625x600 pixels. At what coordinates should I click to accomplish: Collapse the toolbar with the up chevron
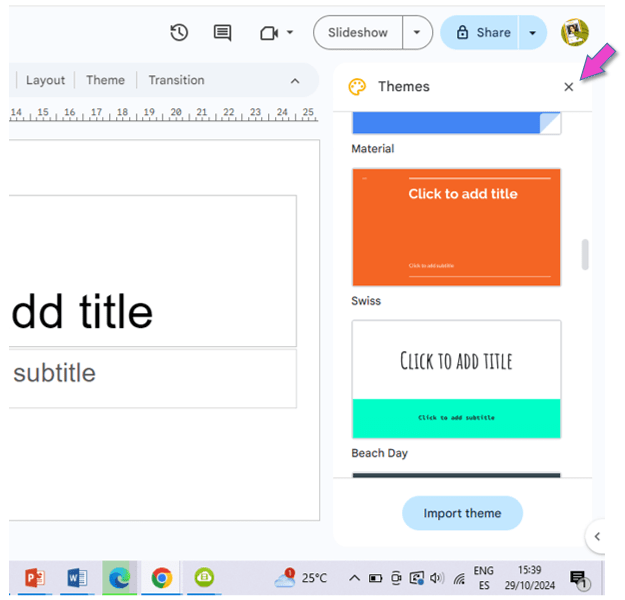tap(295, 81)
